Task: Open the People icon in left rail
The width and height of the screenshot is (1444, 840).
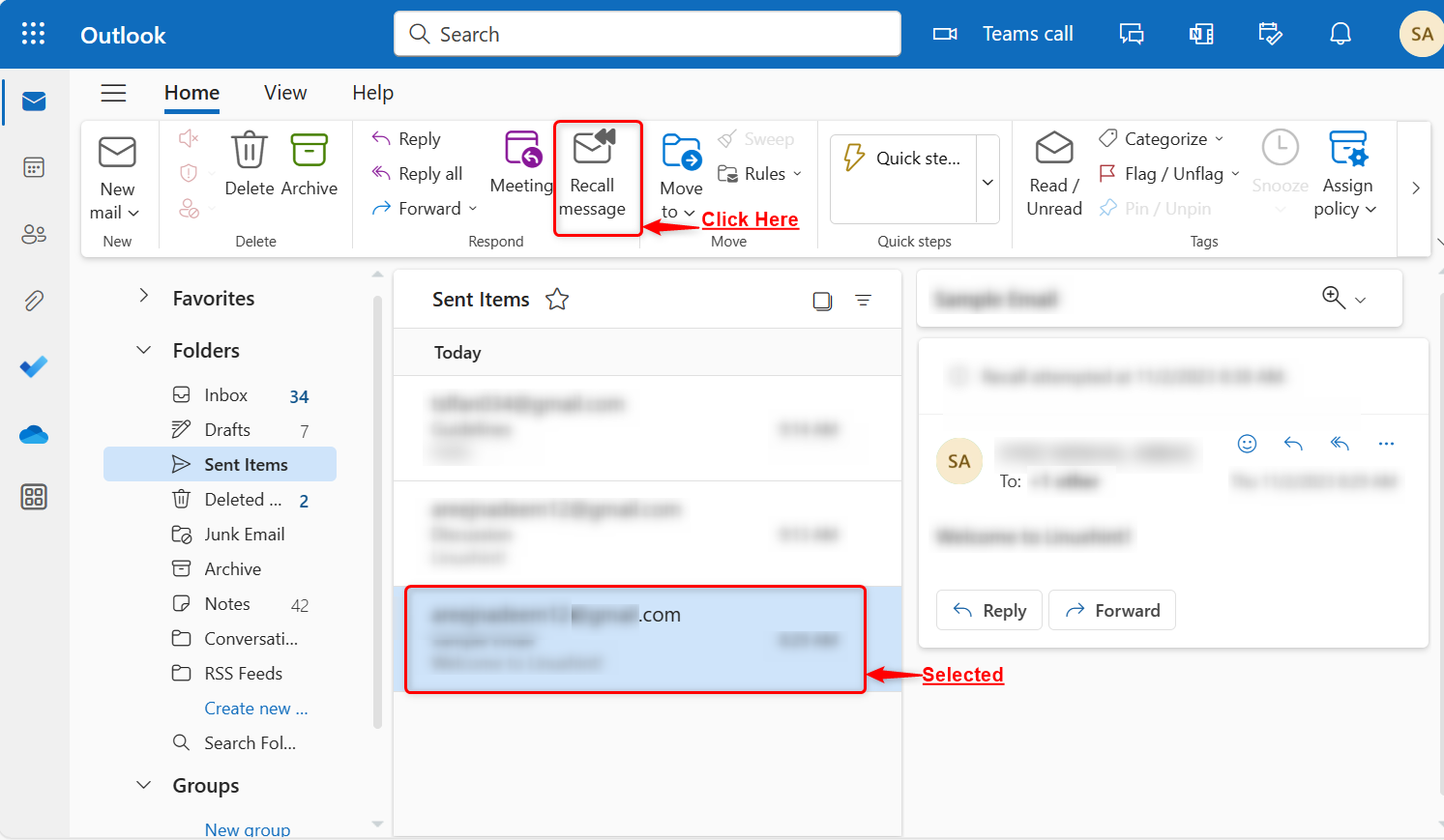Action: coord(34,234)
